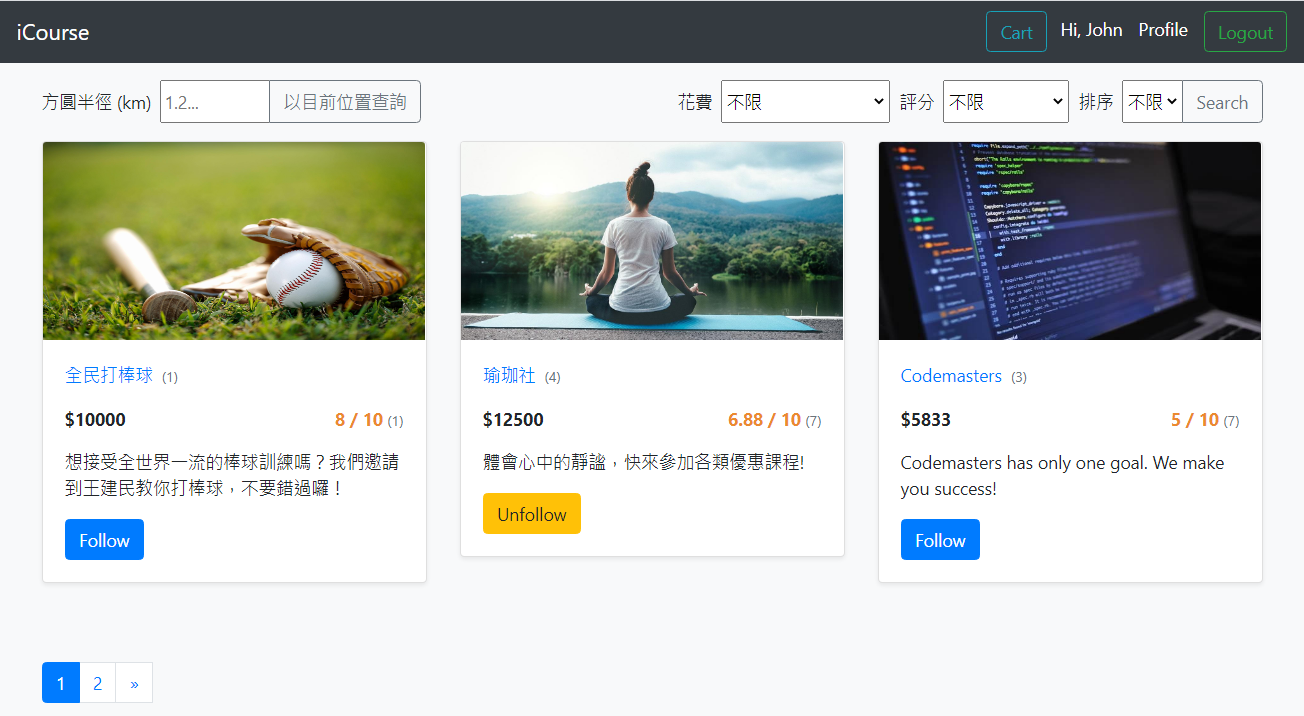Click the 以目前位置查詢 button

[345, 102]
